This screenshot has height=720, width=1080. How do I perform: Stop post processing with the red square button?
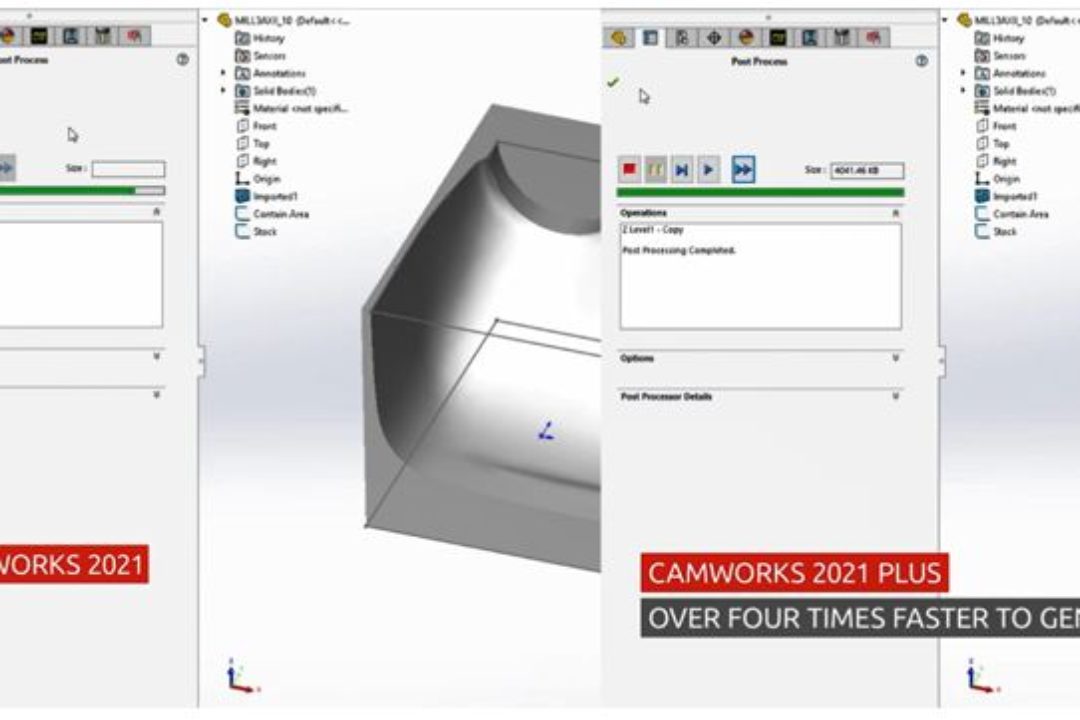[x=629, y=169]
